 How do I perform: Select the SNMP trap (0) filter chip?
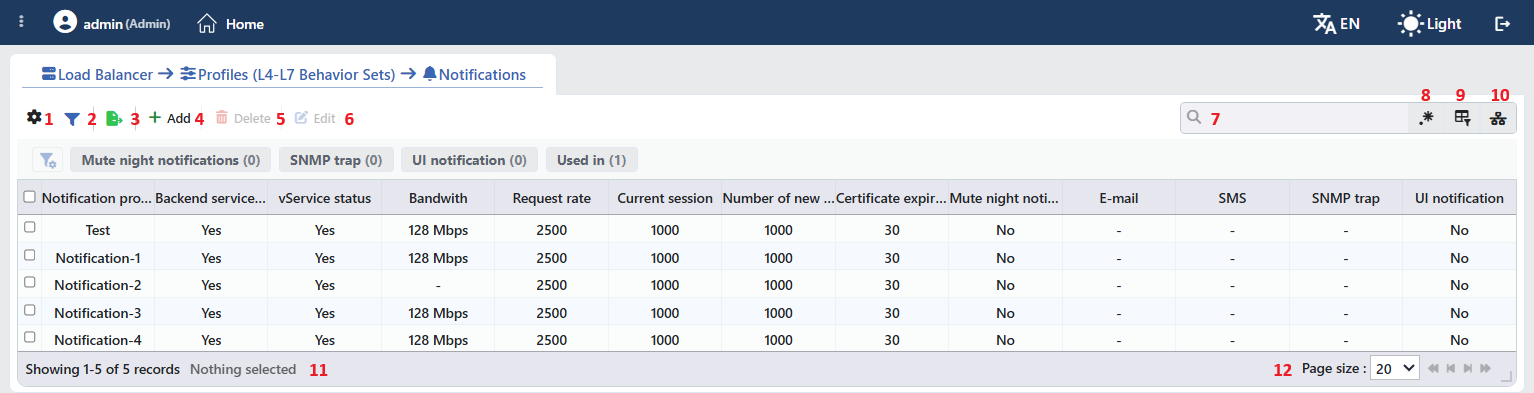(x=336, y=160)
